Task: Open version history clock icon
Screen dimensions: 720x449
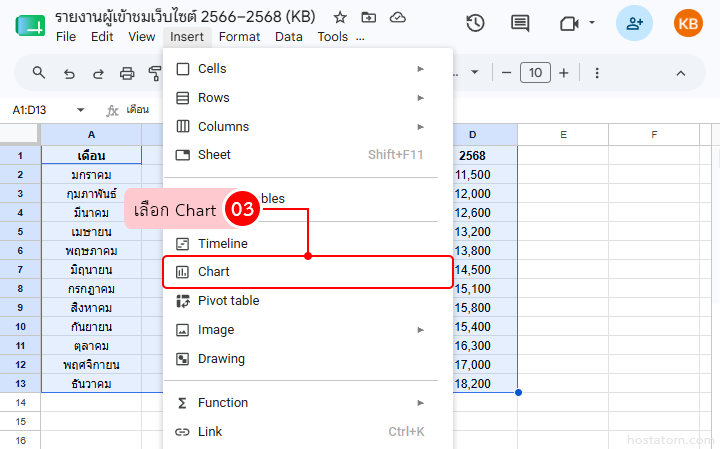Action: pos(475,23)
